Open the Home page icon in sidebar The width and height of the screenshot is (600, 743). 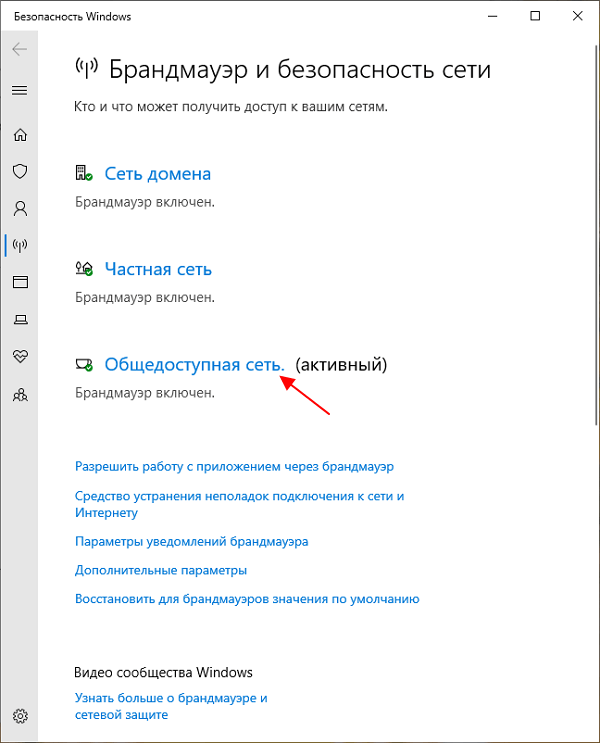point(20,135)
